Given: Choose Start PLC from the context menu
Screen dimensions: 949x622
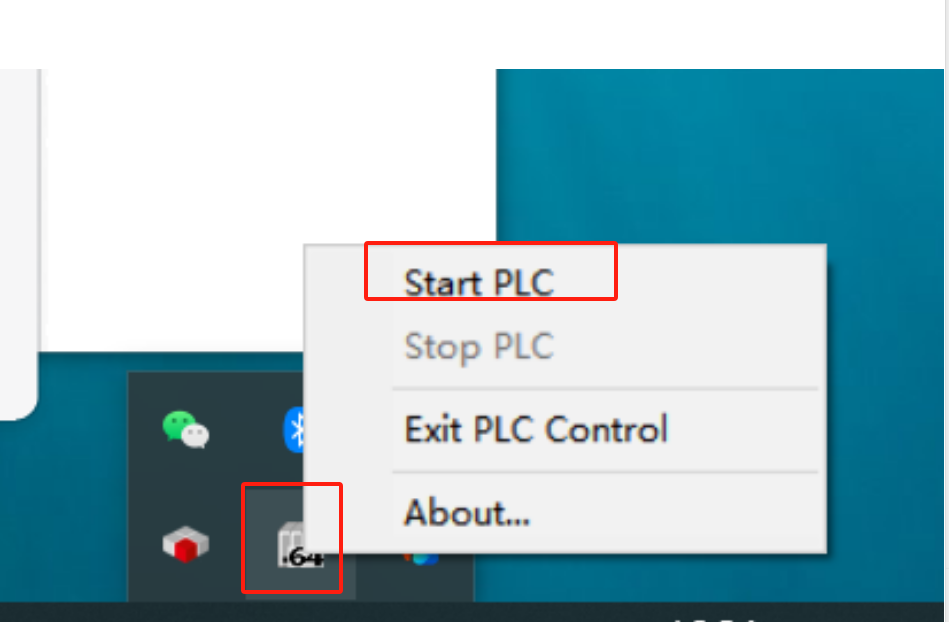Looking at the screenshot, I should (479, 283).
